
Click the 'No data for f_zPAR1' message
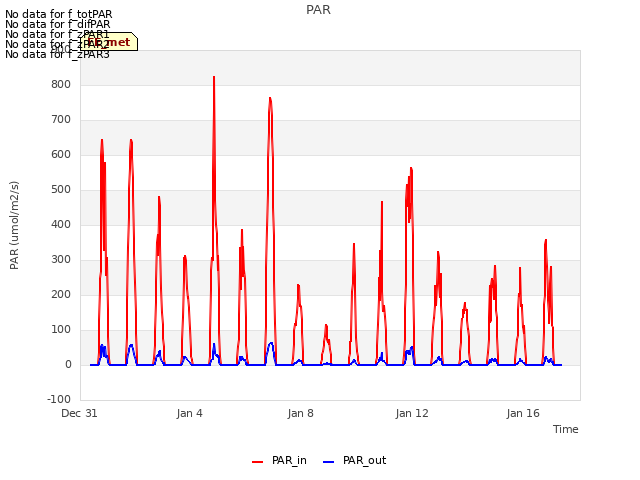[58, 34]
